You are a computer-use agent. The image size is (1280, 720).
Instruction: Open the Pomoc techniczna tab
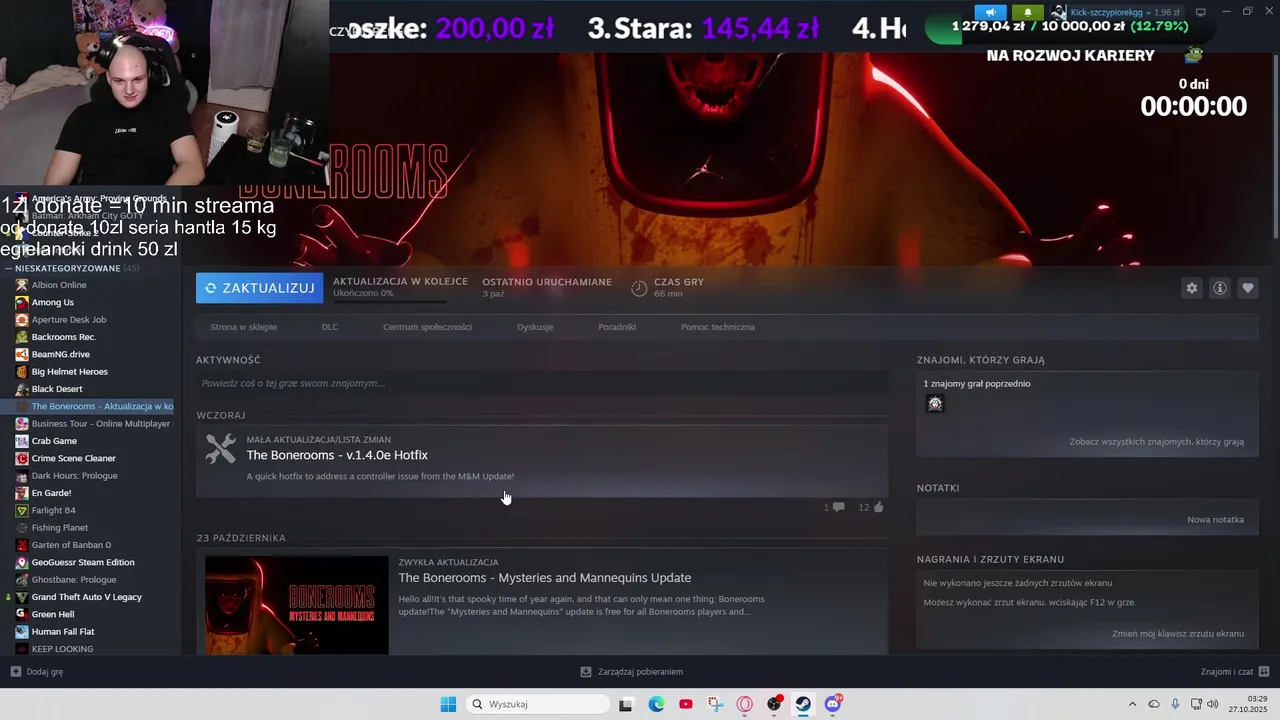[x=718, y=327]
